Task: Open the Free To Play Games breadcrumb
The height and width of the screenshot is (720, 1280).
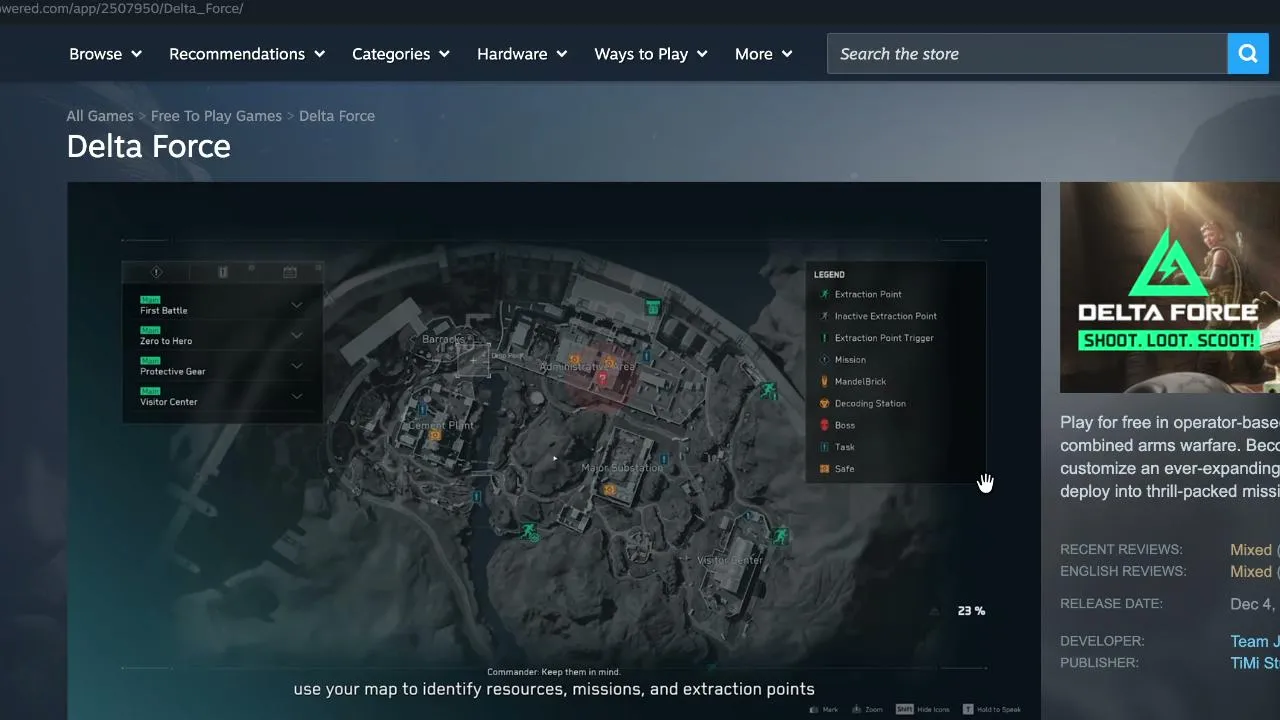Action: click(216, 116)
